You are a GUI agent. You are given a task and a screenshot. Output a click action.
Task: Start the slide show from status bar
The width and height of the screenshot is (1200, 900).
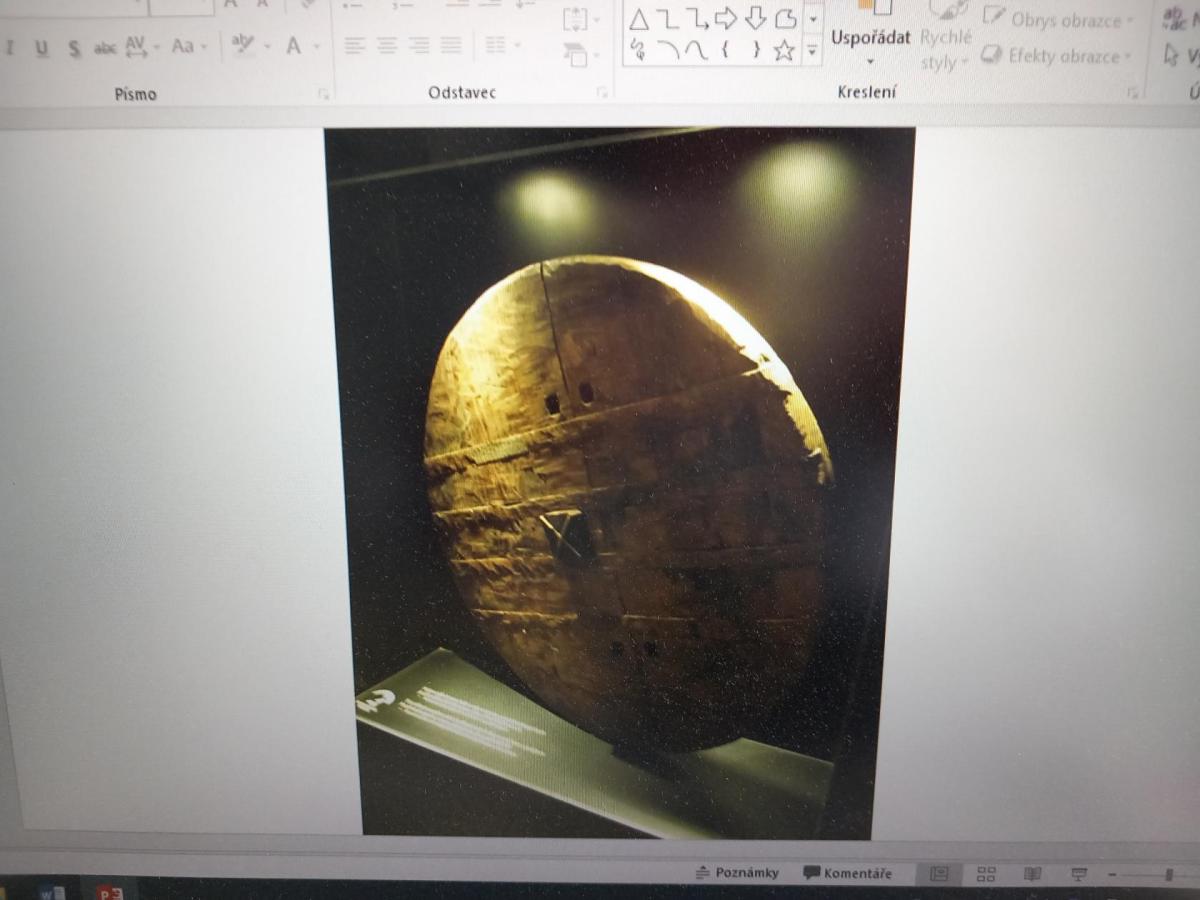(x=1079, y=874)
